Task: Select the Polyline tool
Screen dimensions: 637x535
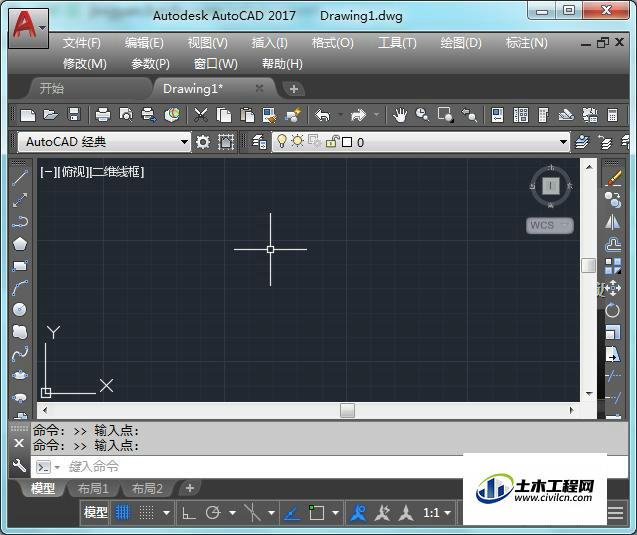Action: tap(20, 222)
